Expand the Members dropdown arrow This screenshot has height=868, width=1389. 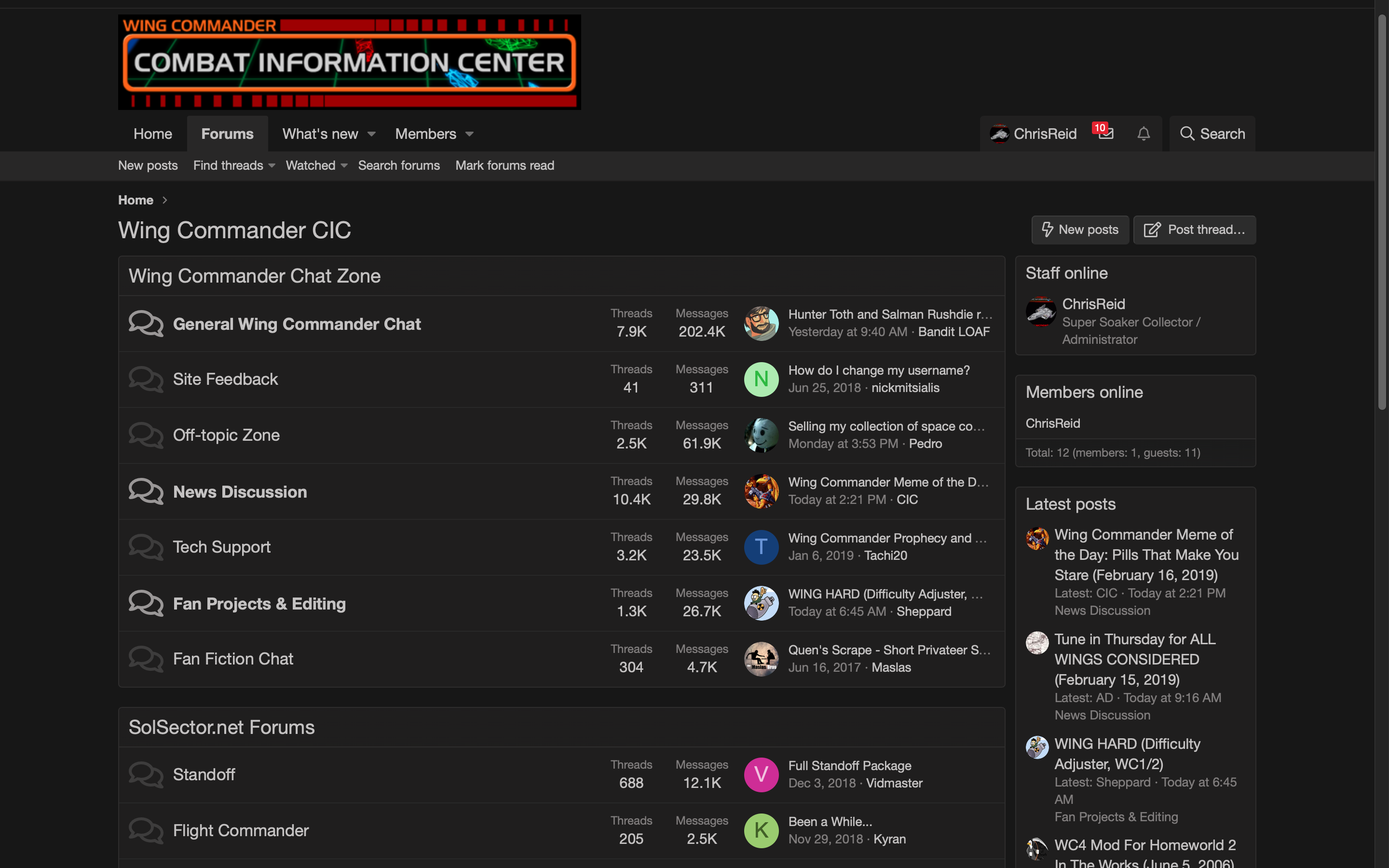pyautogui.click(x=469, y=135)
